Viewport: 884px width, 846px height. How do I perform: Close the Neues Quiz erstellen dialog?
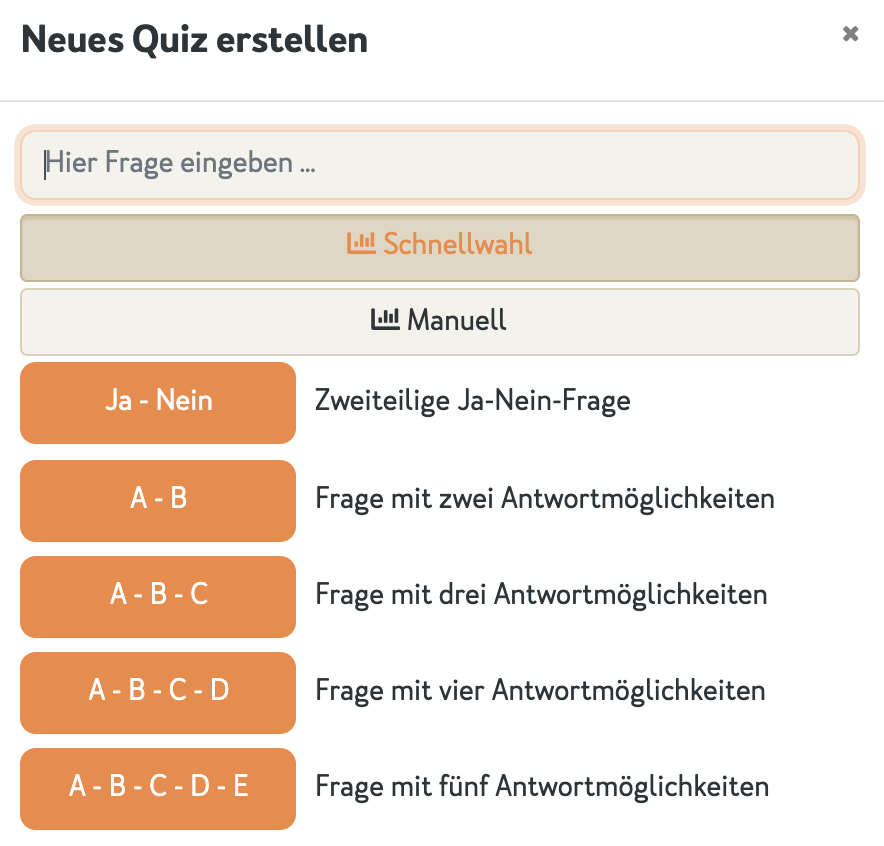[x=851, y=33]
